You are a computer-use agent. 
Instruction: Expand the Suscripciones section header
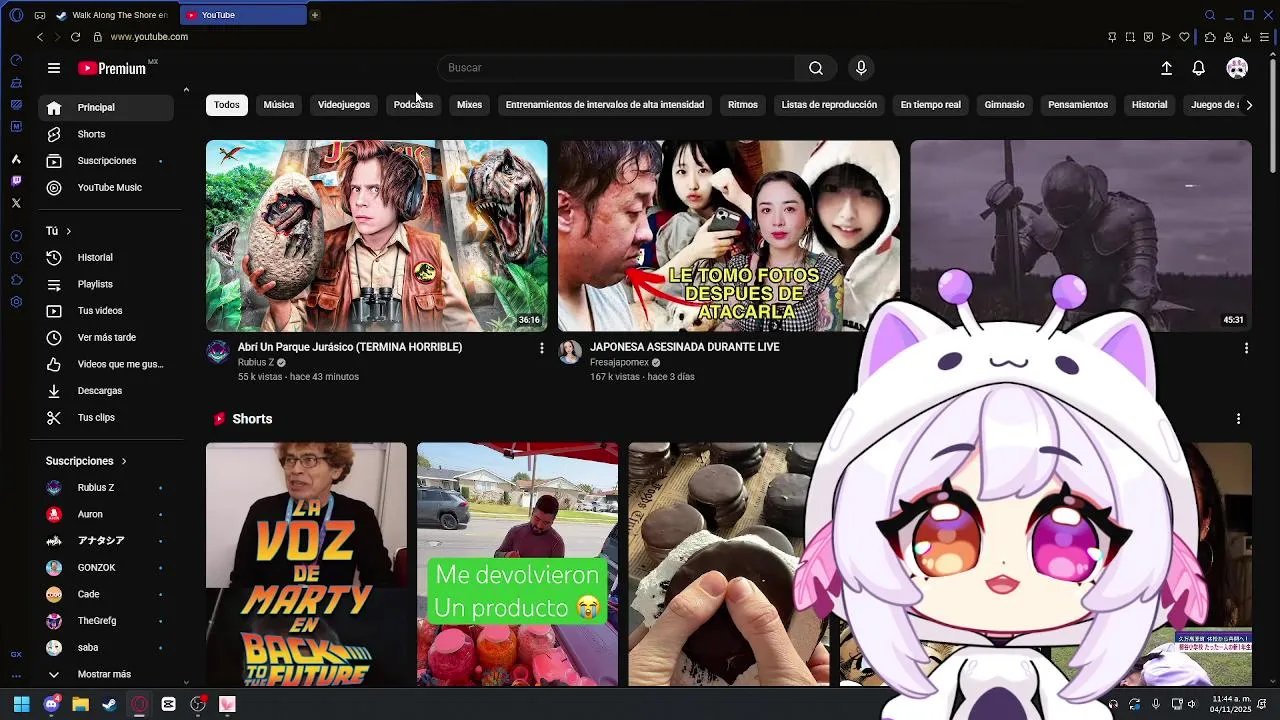click(86, 461)
